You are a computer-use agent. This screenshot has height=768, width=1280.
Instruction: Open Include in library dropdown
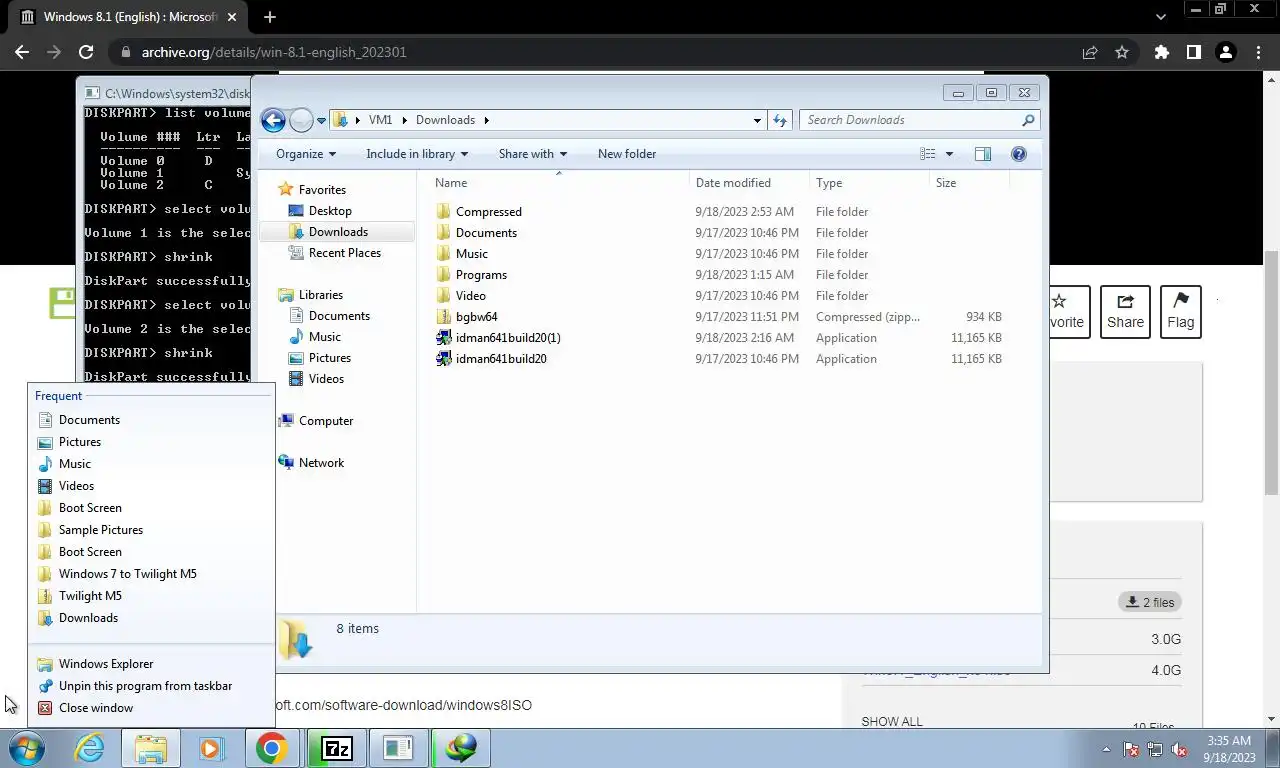(x=416, y=154)
